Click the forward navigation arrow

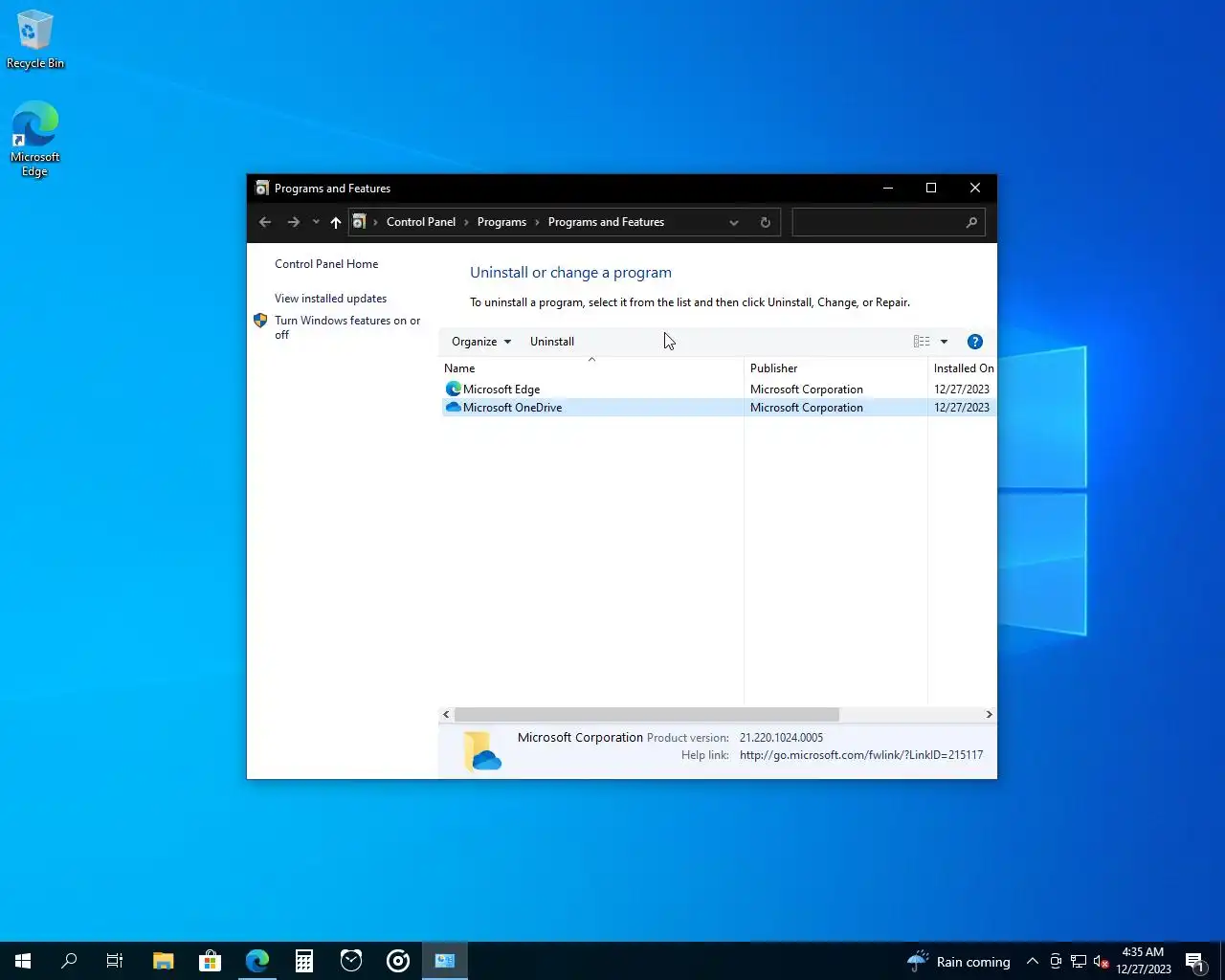pyautogui.click(x=294, y=222)
